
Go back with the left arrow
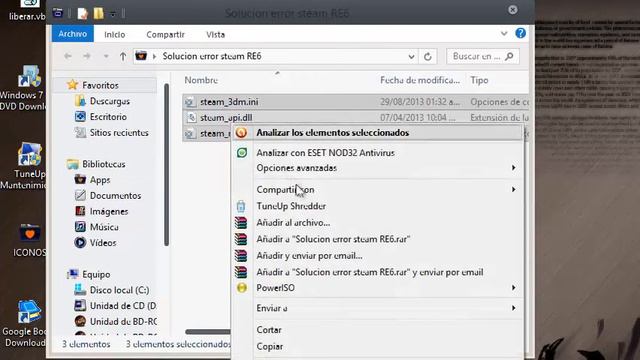point(68,56)
